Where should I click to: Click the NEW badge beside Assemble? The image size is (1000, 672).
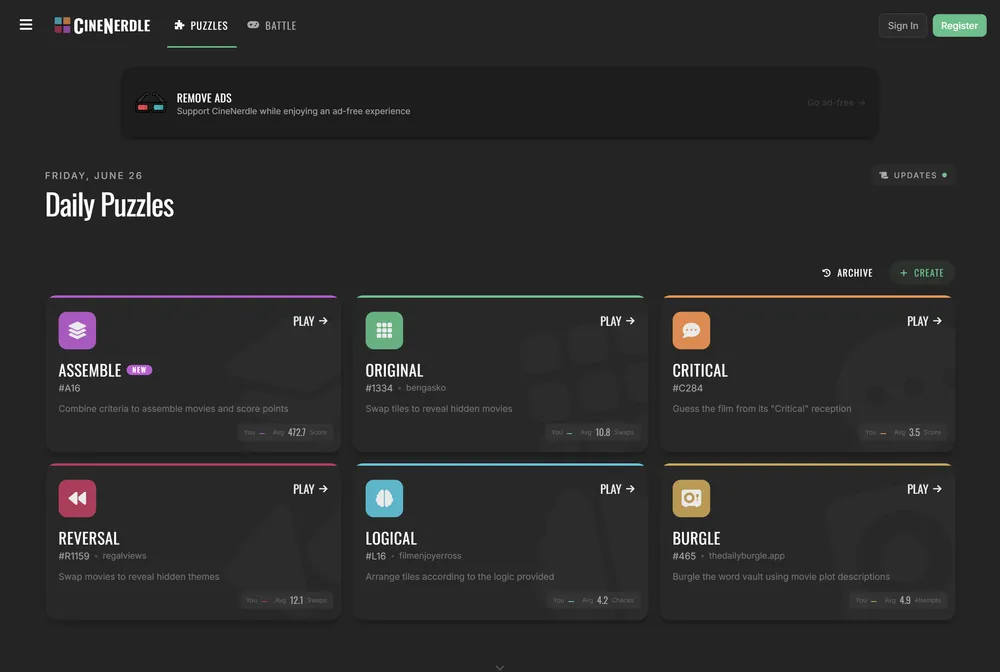click(x=139, y=370)
